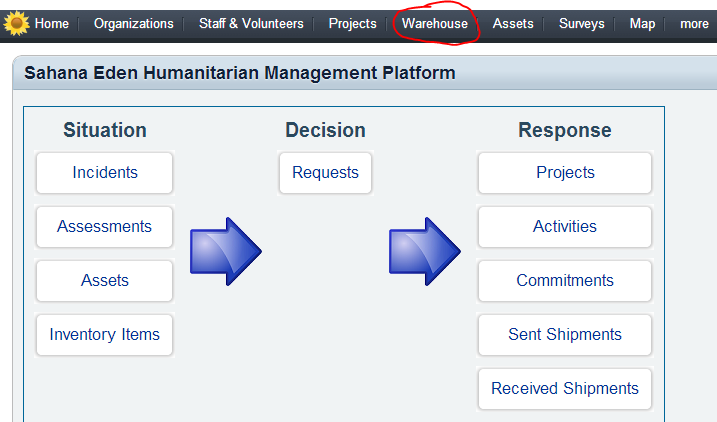Viewport: 717px width, 422px height.
Task: Open the Home menu item
Action: pyautogui.click(x=52, y=23)
